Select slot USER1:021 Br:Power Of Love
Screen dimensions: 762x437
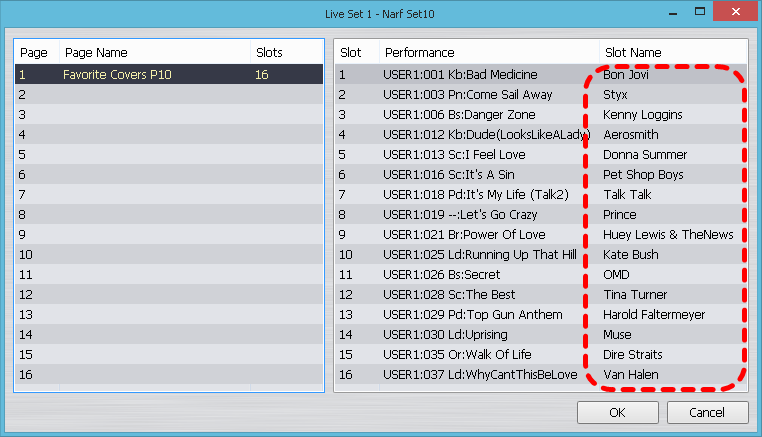pyautogui.click(x=541, y=234)
